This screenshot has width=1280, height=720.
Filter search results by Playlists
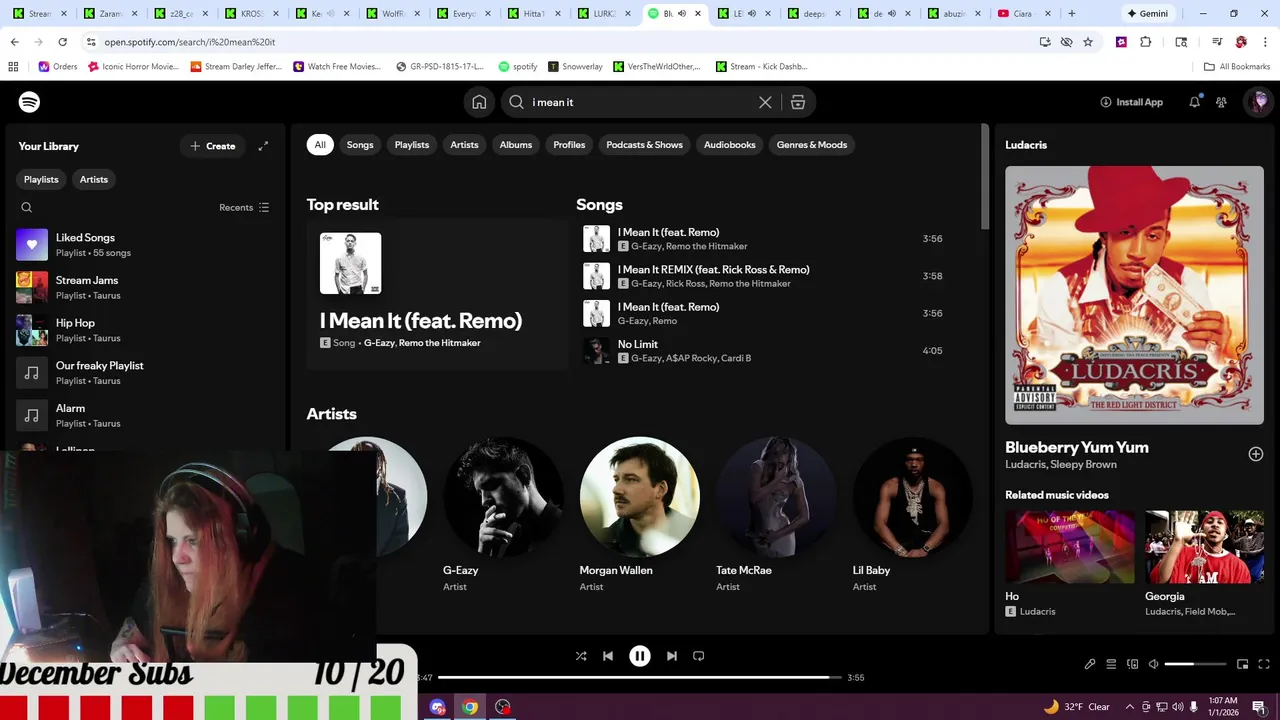(412, 145)
